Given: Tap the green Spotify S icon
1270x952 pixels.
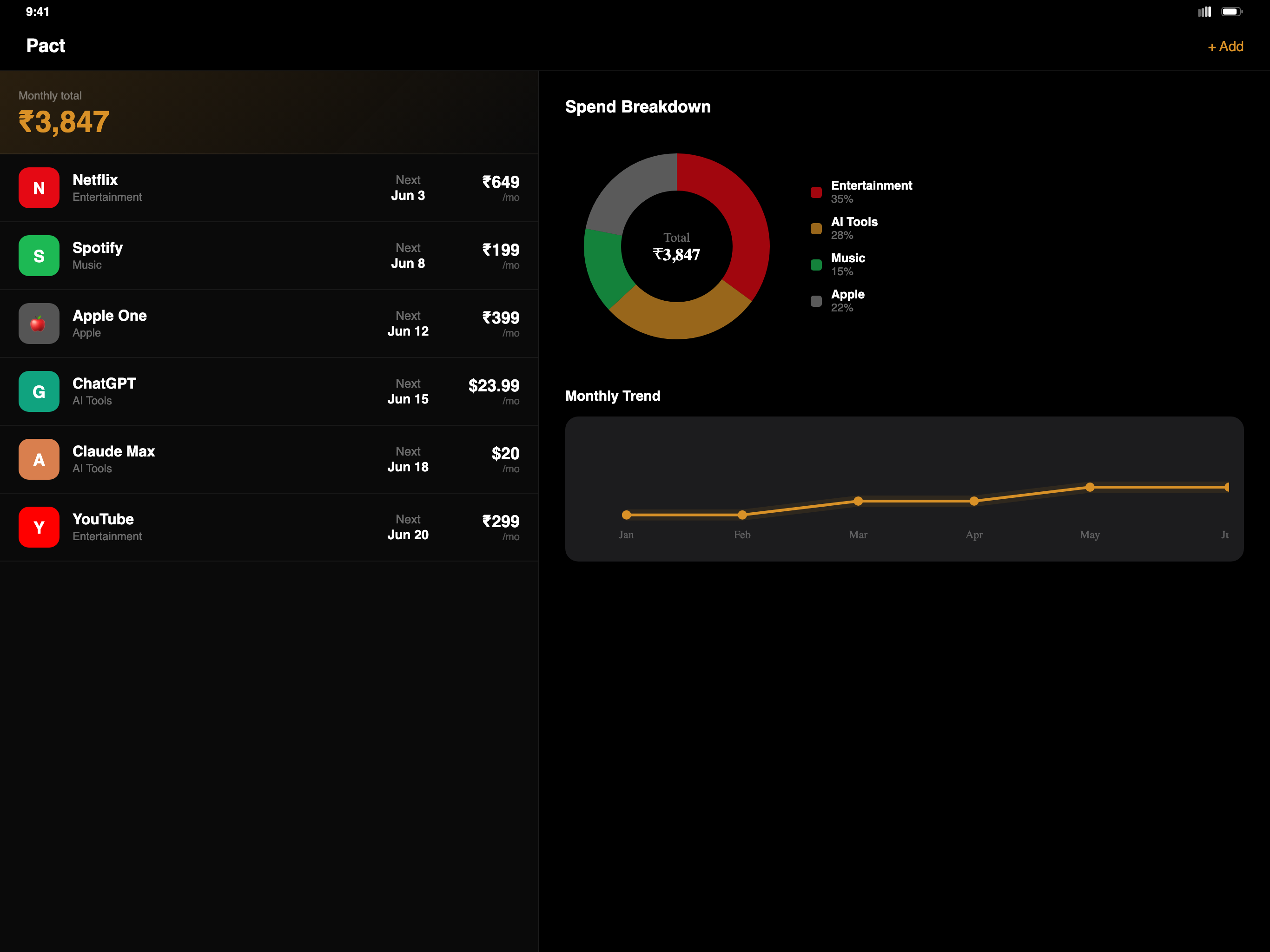Looking at the screenshot, I should pyautogui.click(x=39, y=256).
